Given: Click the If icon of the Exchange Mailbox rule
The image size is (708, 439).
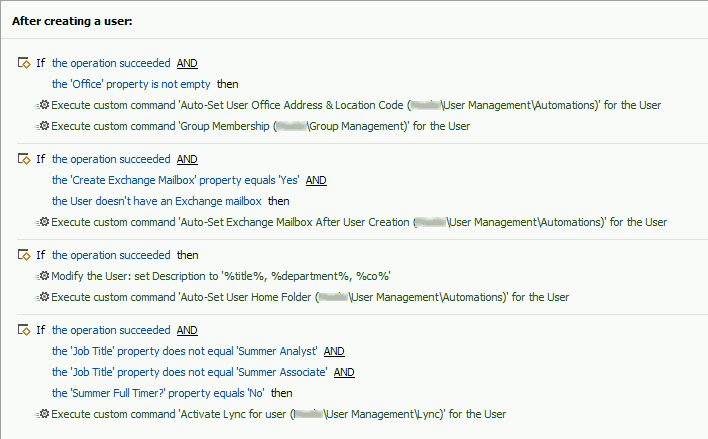Looking at the screenshot, I should (x=24, y=159).
